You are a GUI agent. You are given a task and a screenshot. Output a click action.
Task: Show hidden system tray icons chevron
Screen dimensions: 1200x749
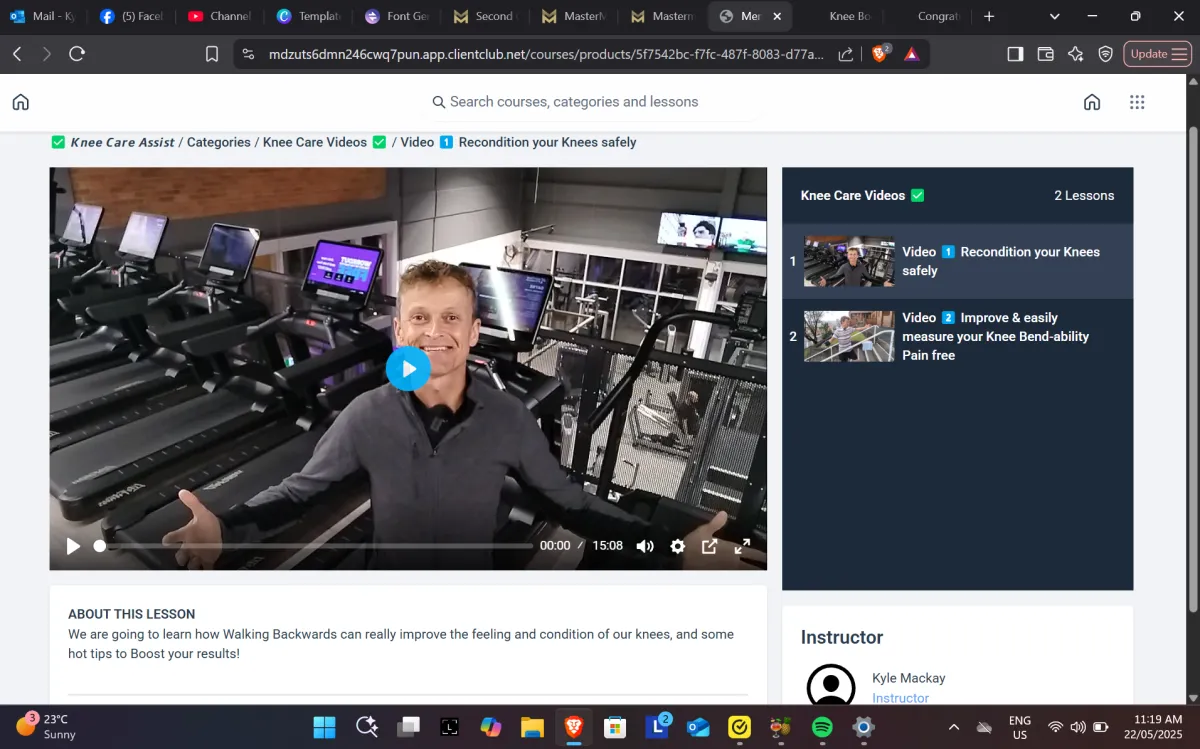[953, 727]
